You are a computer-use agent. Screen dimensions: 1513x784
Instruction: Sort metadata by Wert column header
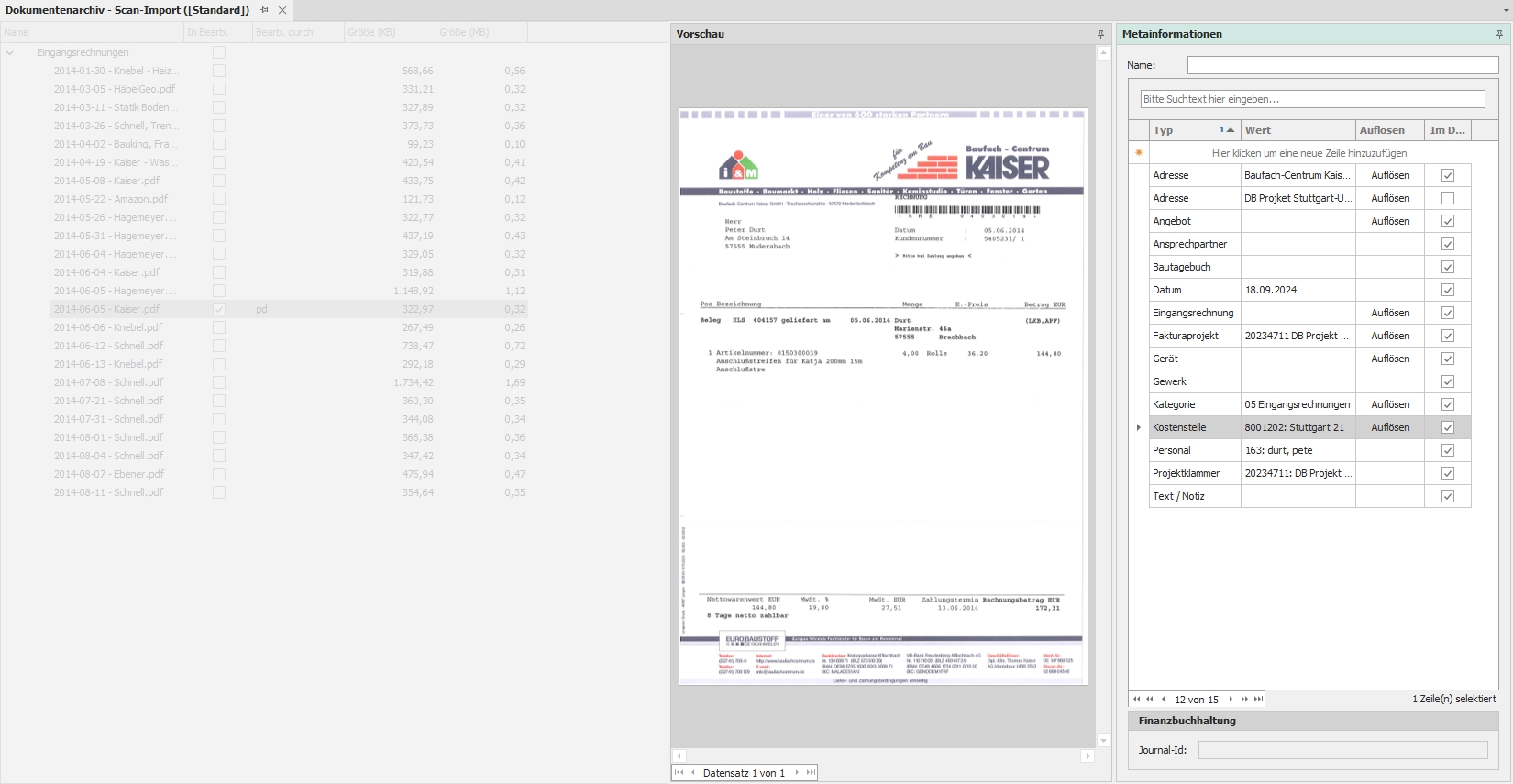[x=1298, y=130]
